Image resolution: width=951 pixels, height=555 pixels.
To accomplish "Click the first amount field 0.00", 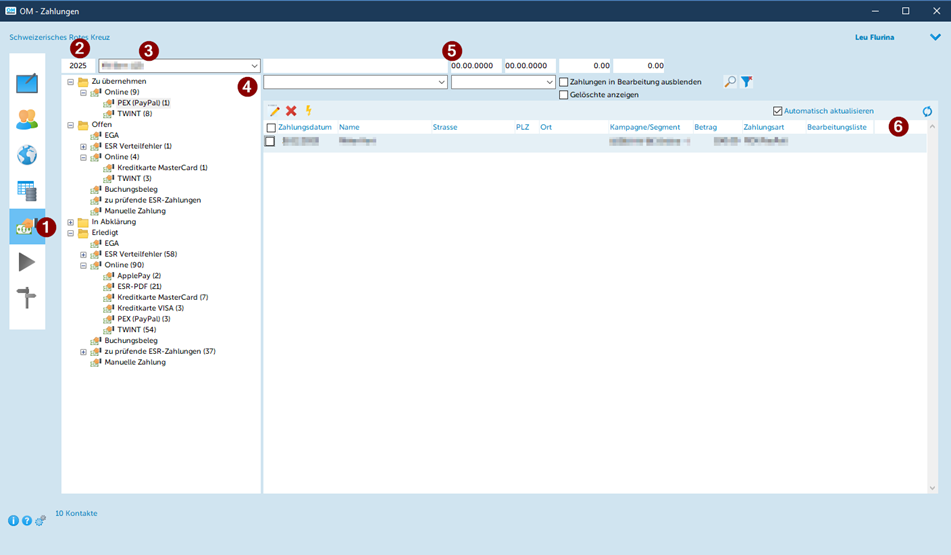I will click(585, 66).
